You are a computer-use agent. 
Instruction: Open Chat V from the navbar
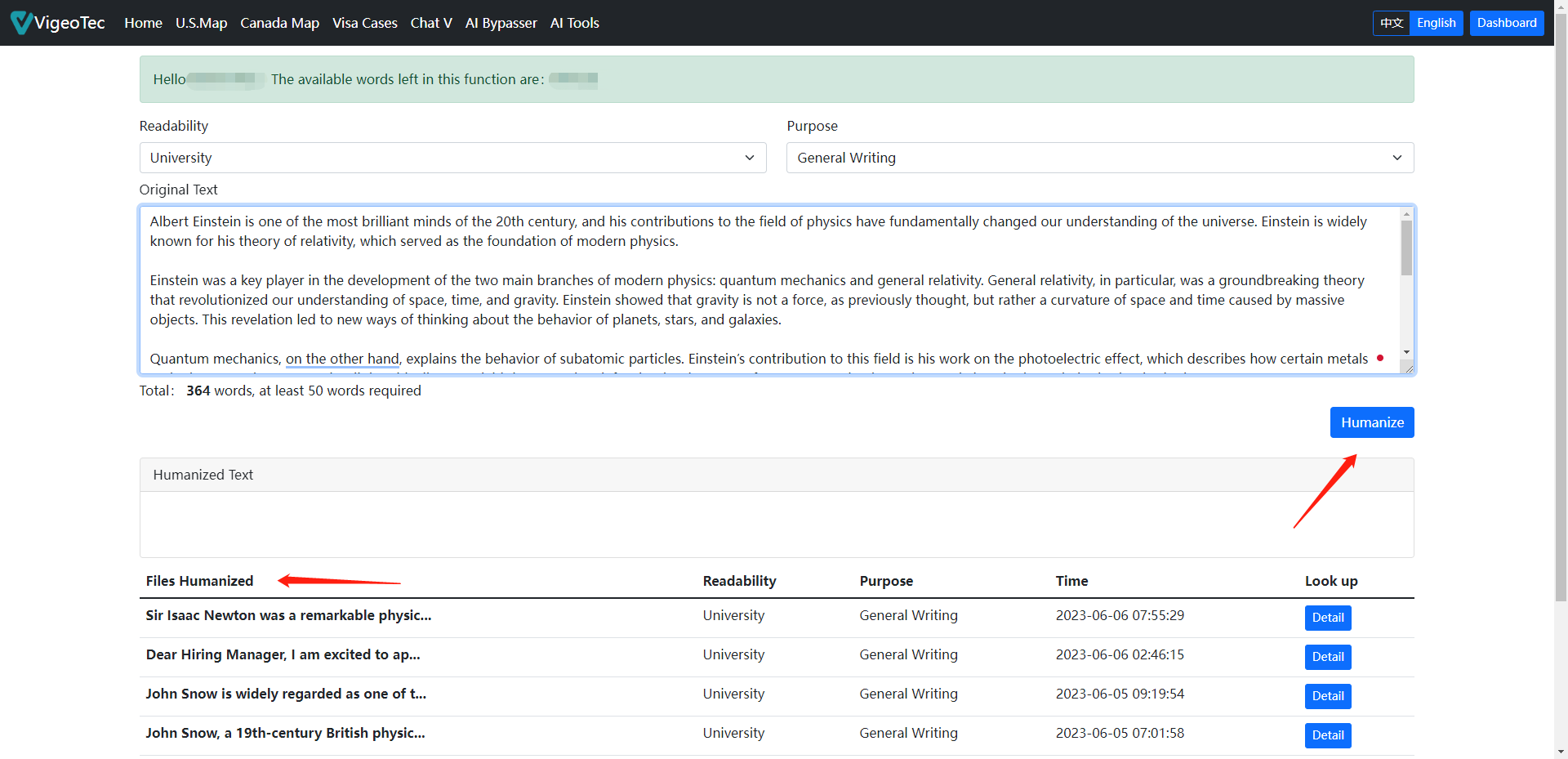(431, 23)
